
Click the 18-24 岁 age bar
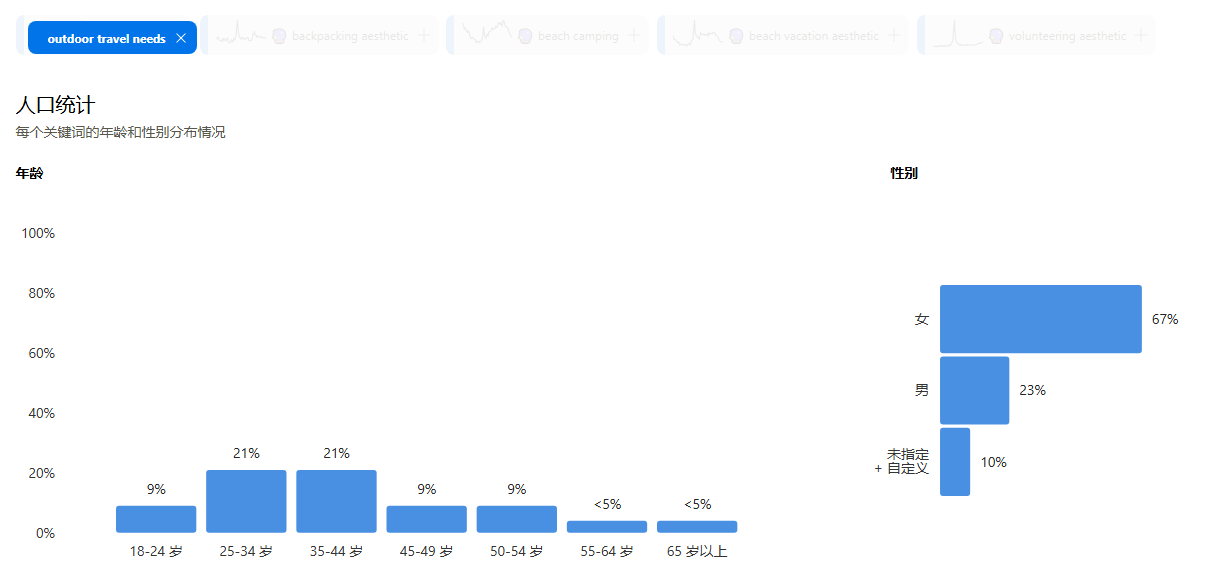click(x=156, y=519)
